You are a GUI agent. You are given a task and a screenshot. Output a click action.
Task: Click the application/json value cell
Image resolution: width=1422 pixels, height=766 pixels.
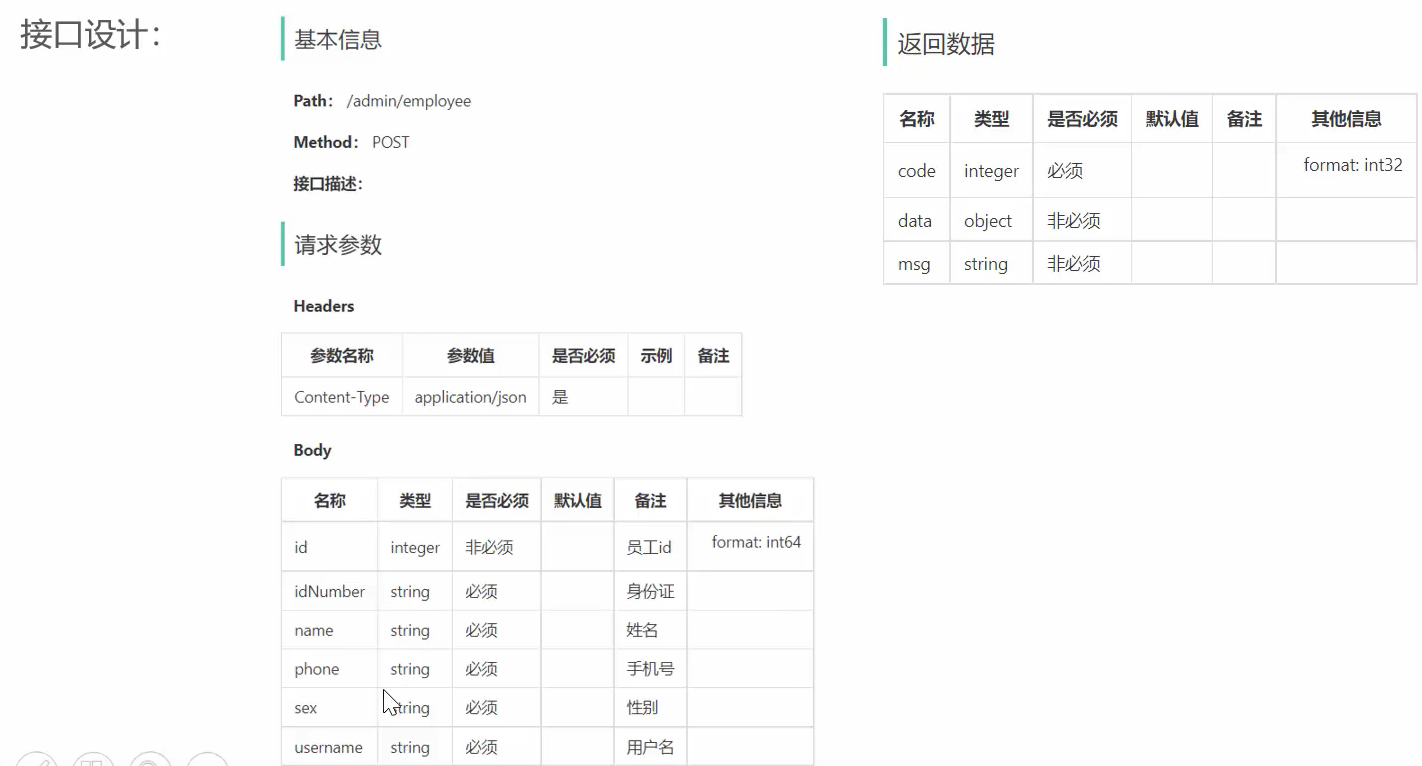tap(470, 397)
